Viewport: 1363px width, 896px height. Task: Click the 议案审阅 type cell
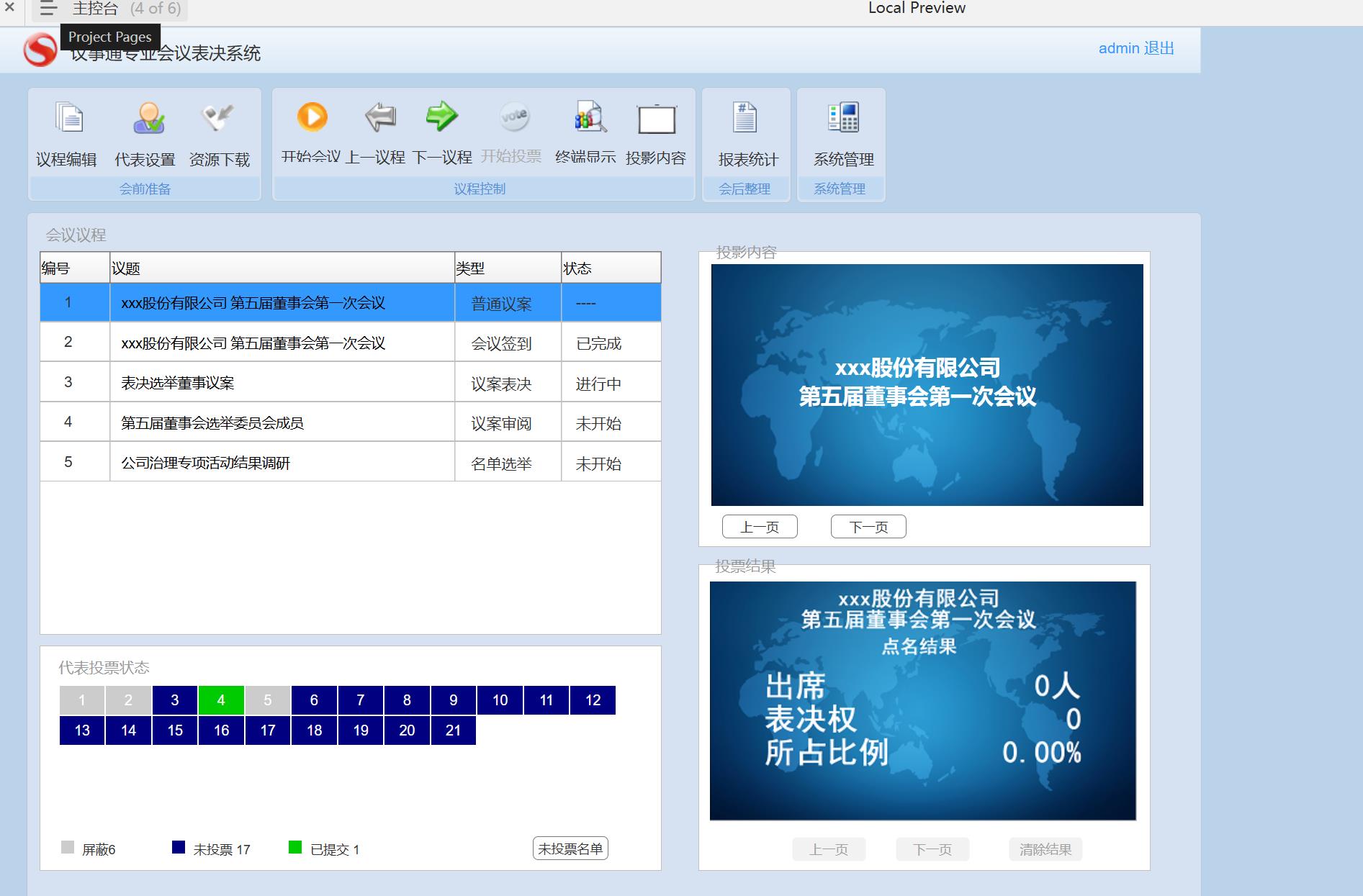click(x=508, y=422)
